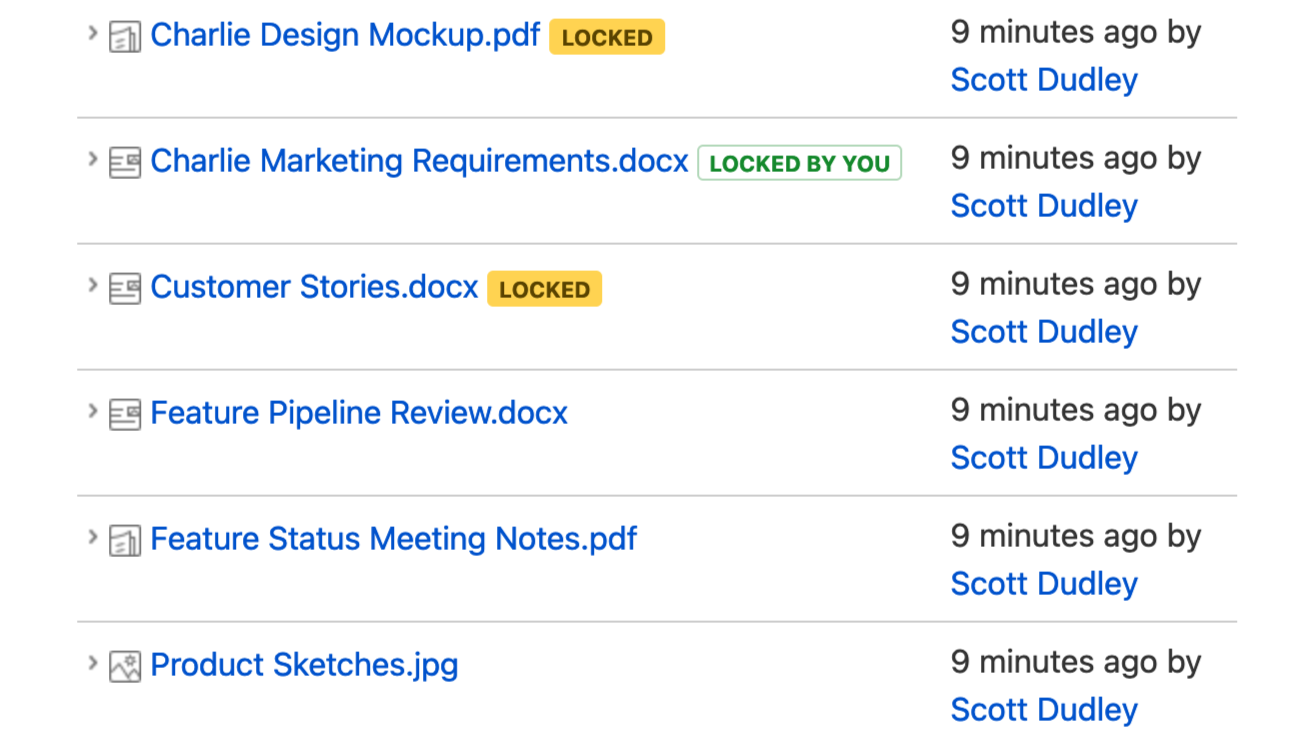1293x735 pixels.
Task: Expand the Feature Status Meeting Notes.pdf row
Action: point(92,537)
